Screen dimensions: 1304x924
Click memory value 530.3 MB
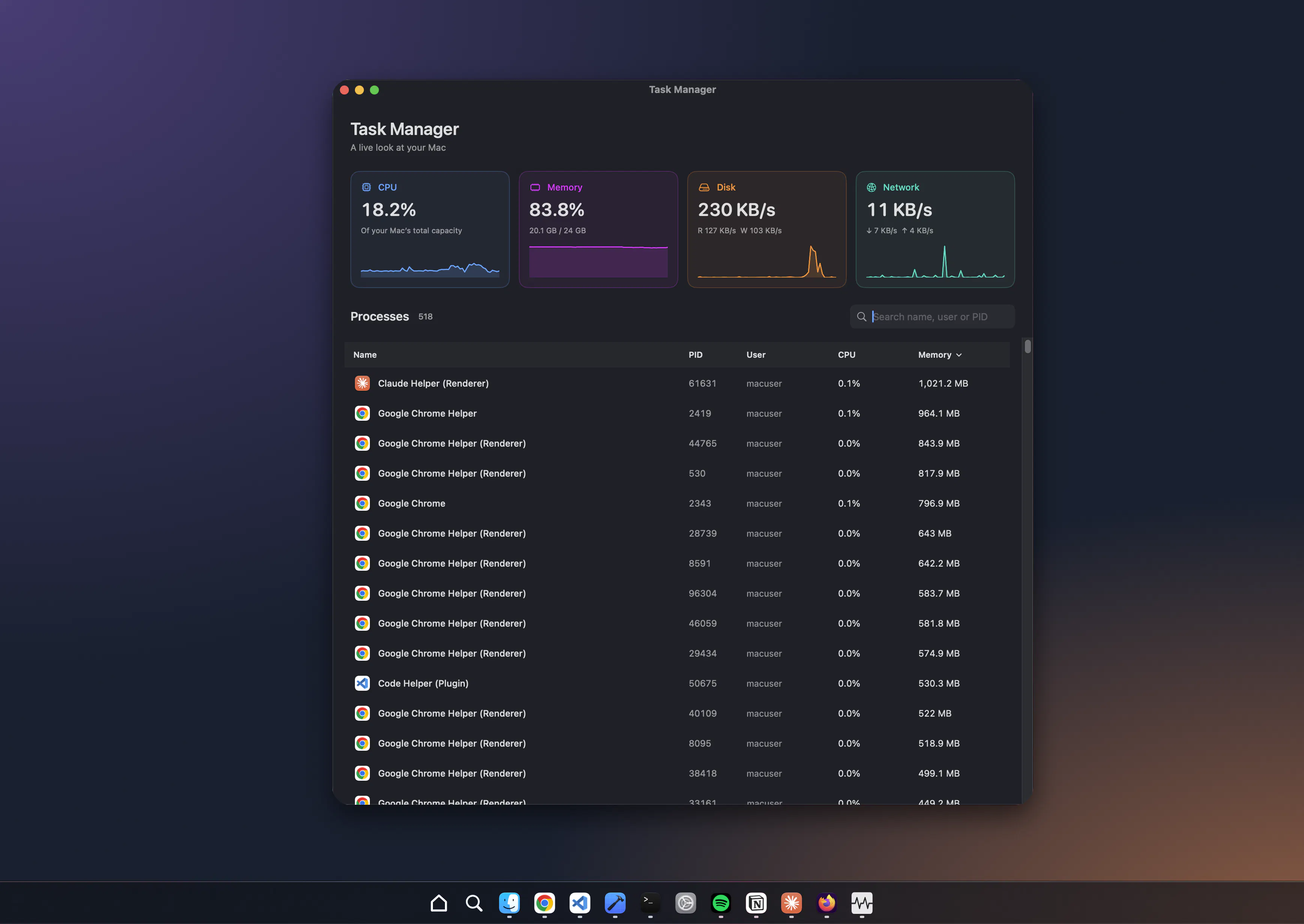939,683
